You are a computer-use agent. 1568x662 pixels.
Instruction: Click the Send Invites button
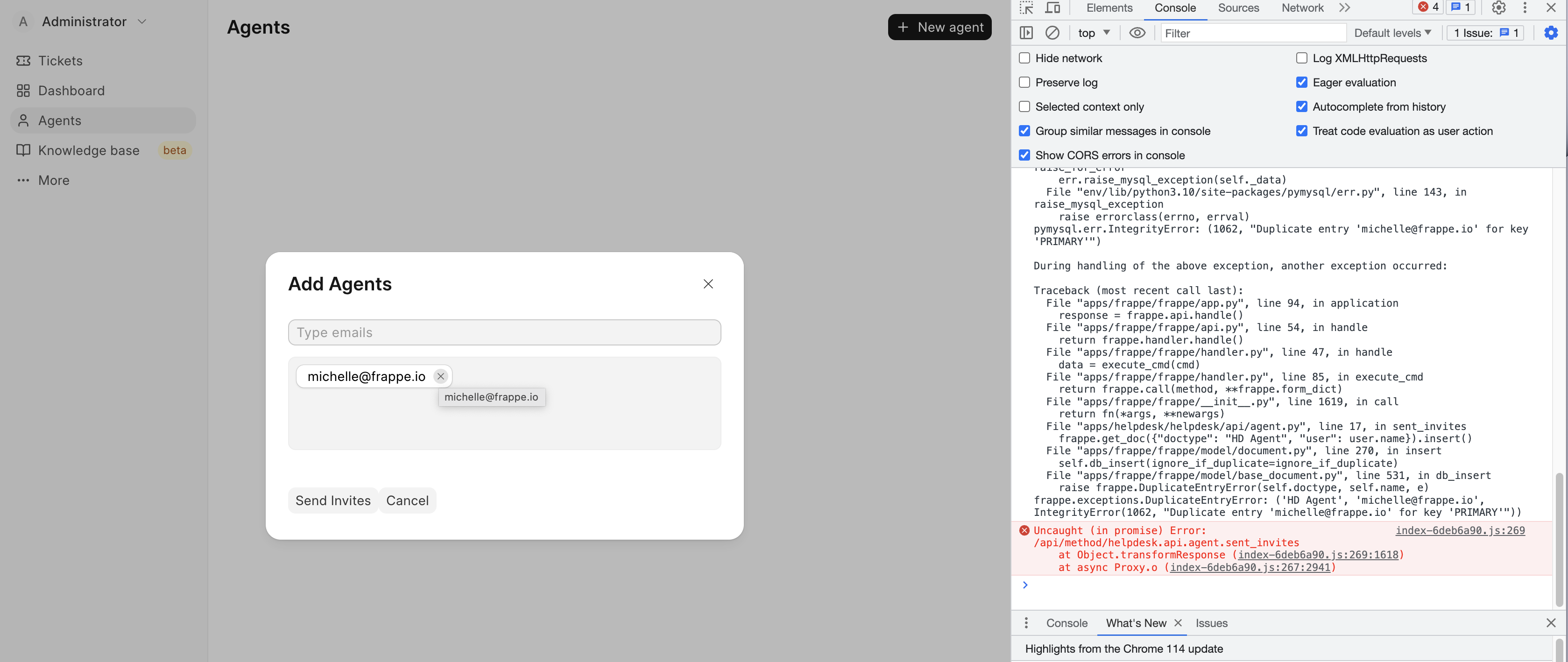[x=332, y=500]
